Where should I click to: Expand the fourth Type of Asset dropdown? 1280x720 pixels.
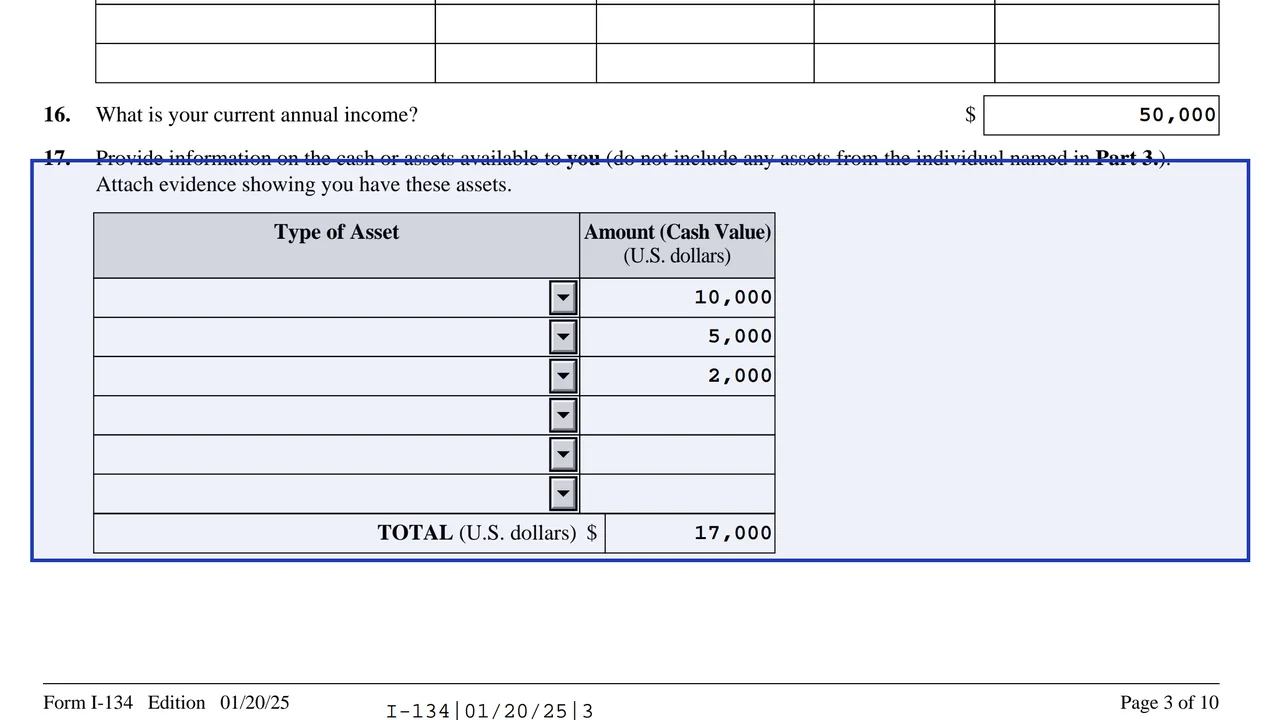coord(563,415)
